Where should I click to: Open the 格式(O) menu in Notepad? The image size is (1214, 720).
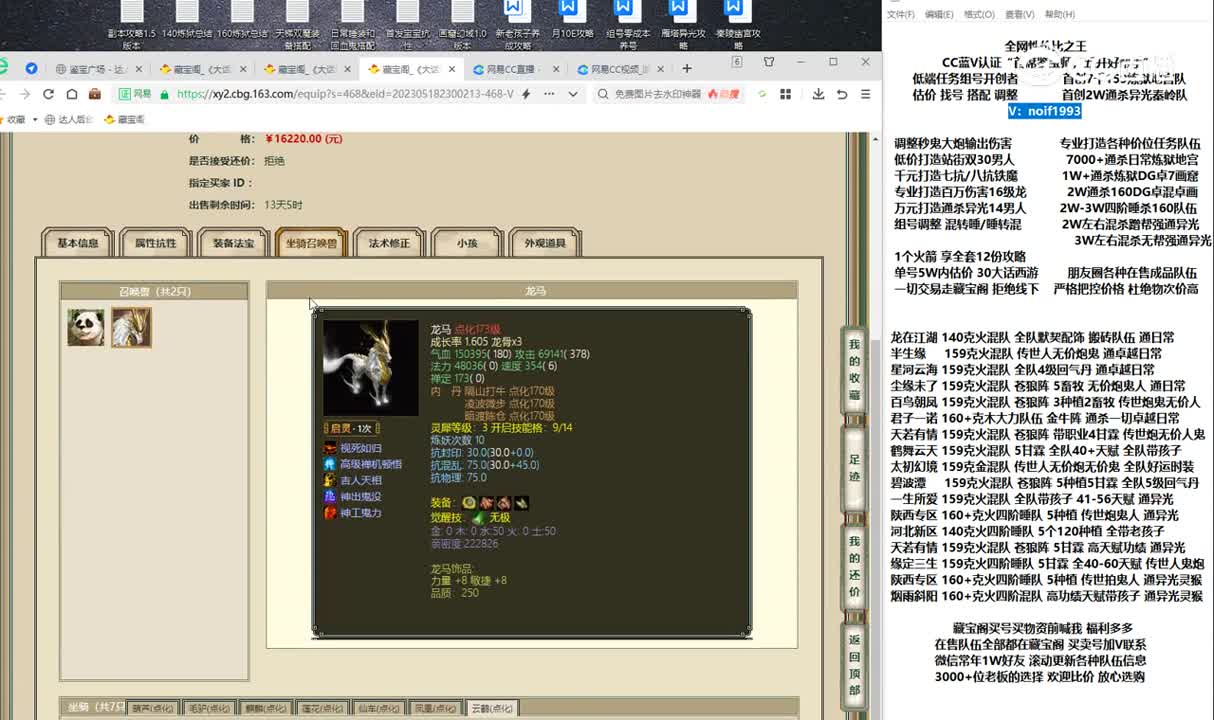coord(979,14)
